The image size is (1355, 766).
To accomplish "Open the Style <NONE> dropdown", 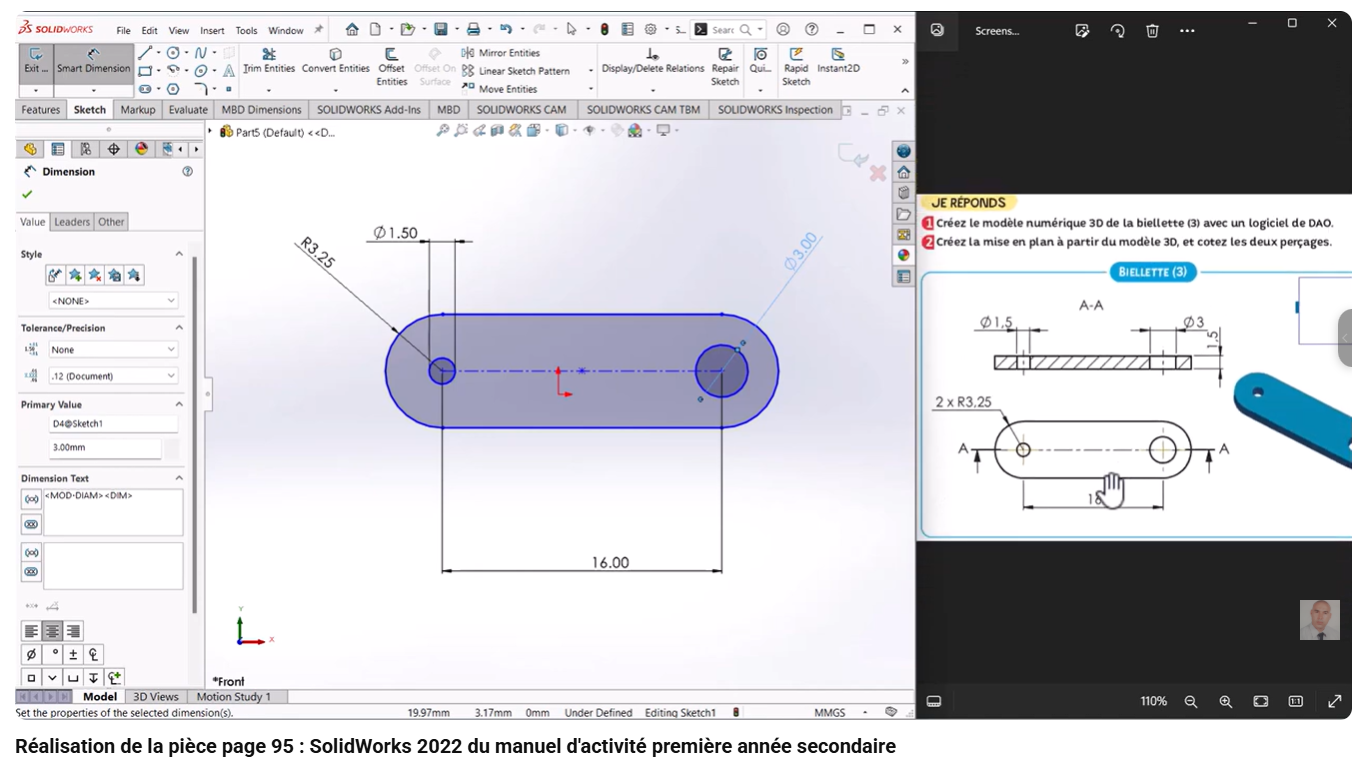I will [x=113, y=301].
